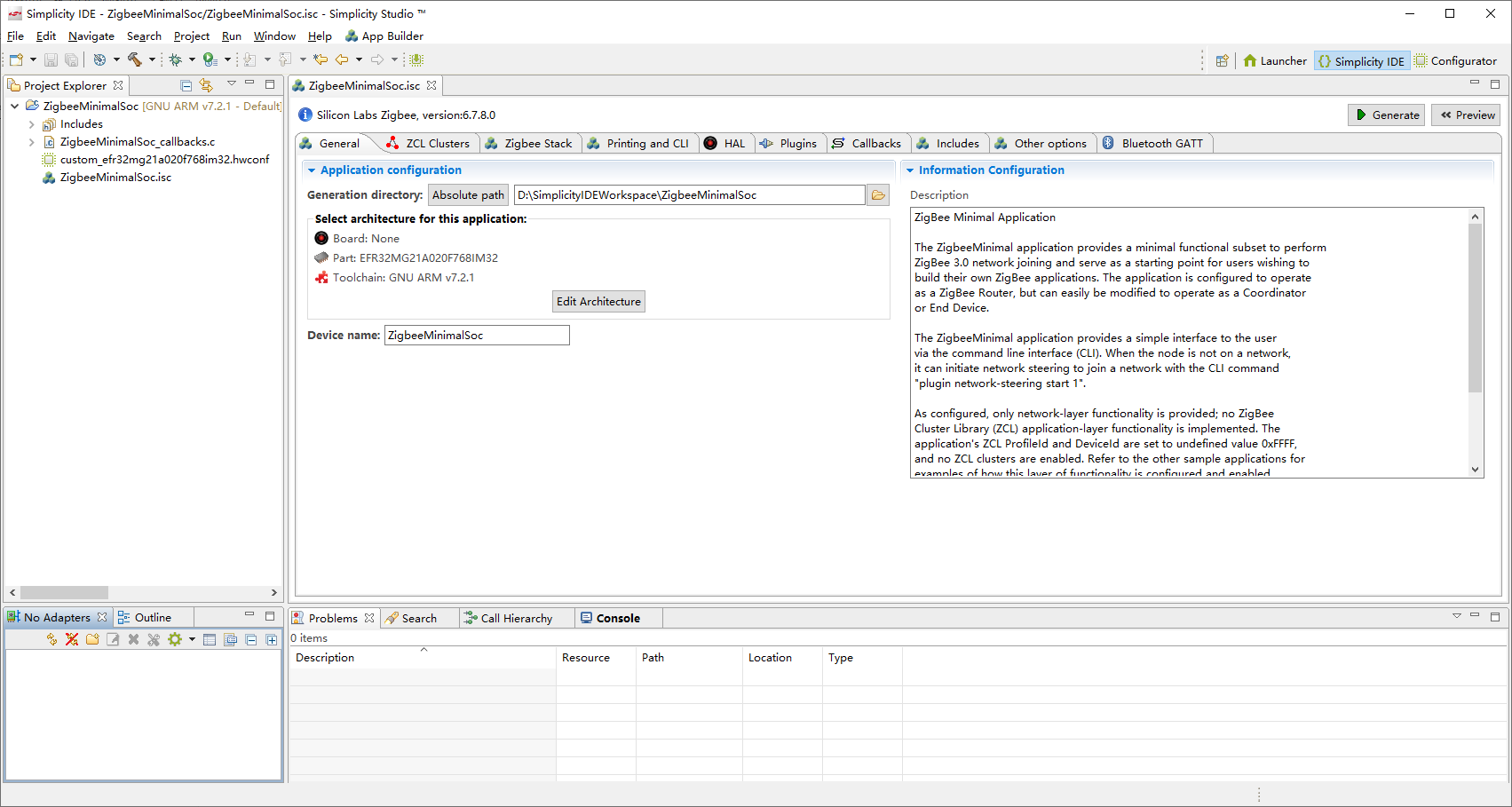Click the green bug Debug icon
This screenshot has height=807, width=1512.
[x=176, y=59]
